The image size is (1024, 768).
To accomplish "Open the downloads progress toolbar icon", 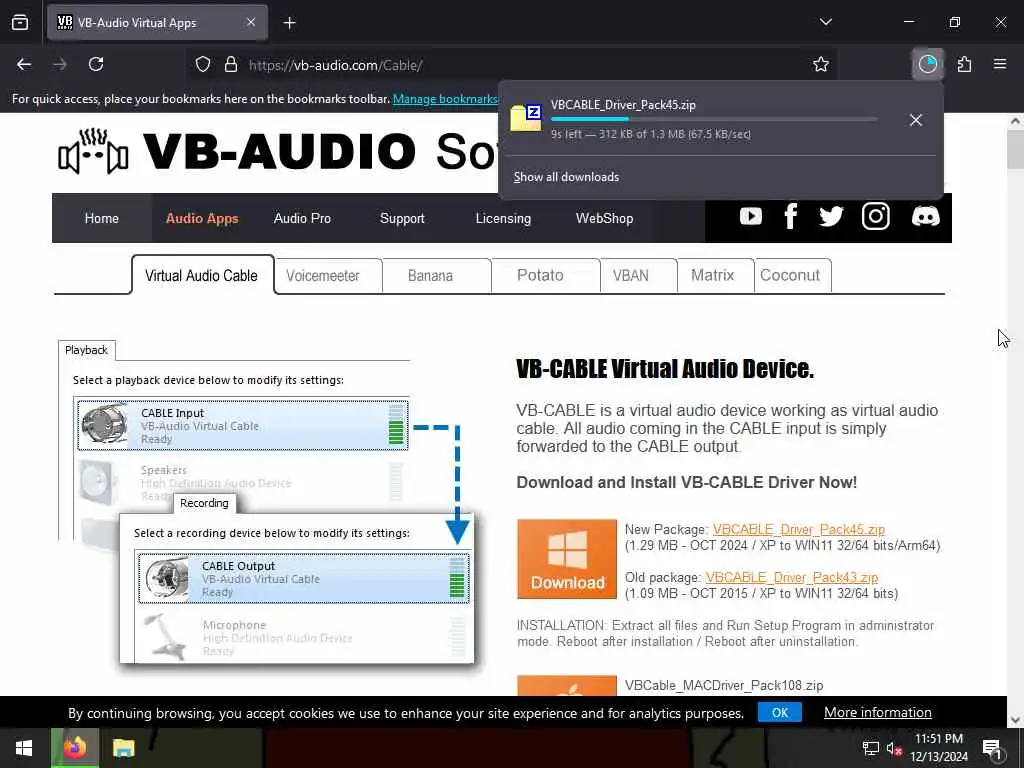I will click(927, 65).
